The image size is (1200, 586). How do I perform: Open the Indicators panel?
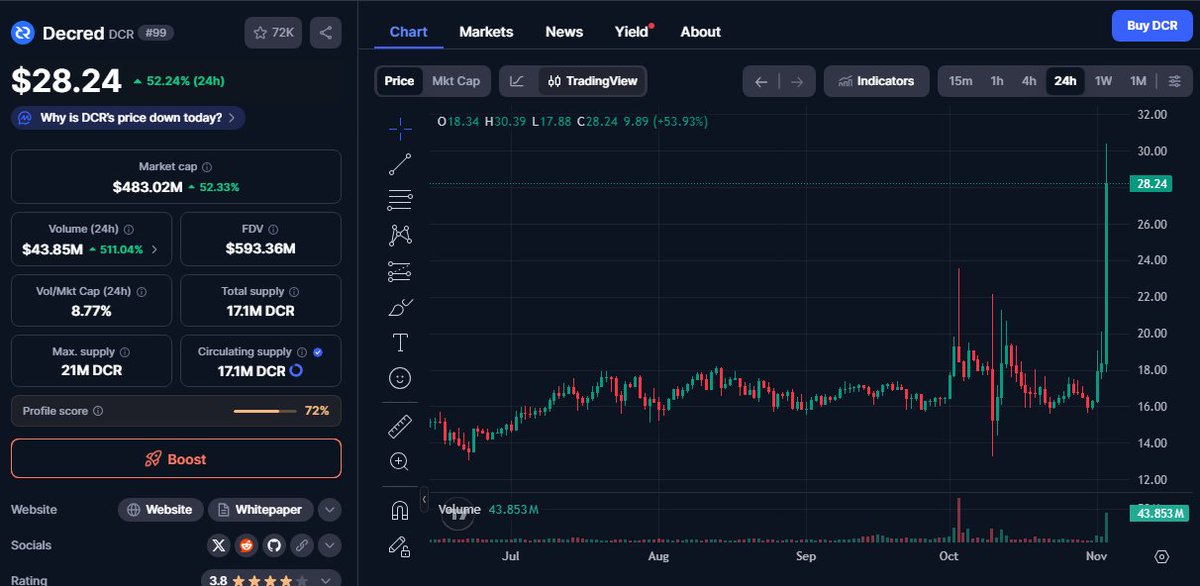pos(875,81)
